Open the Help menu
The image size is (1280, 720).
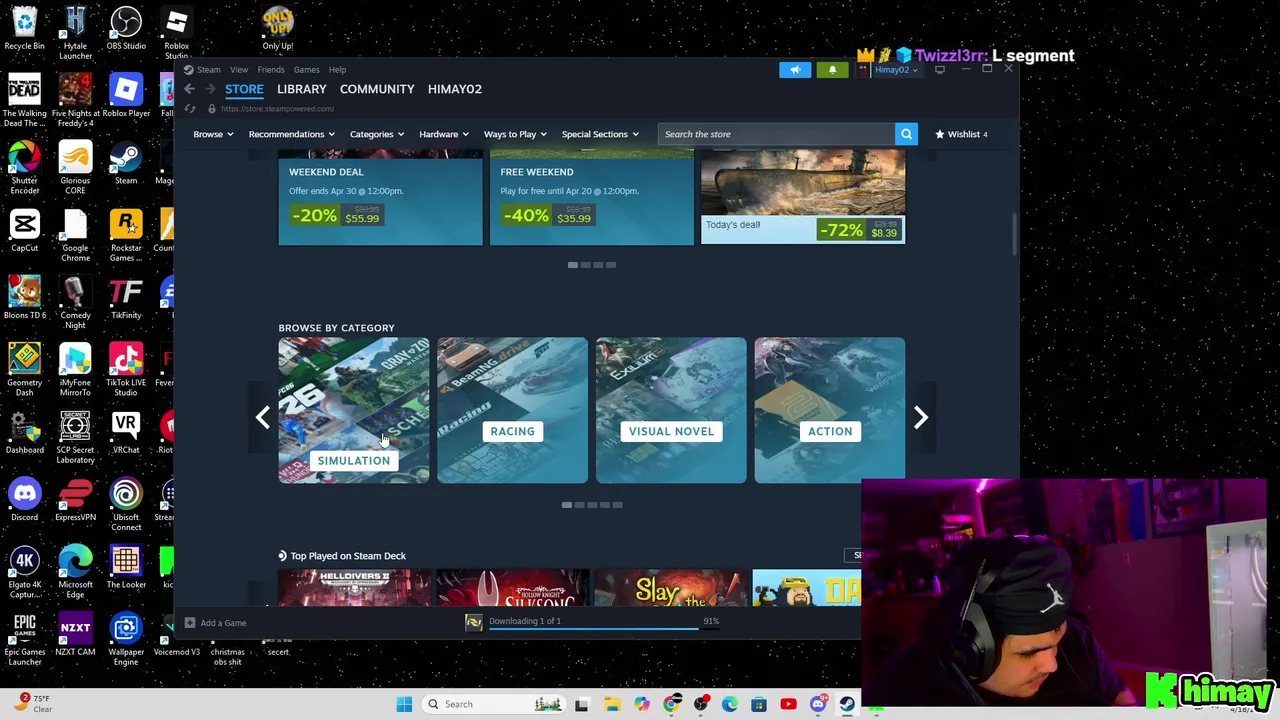(337, 70)
